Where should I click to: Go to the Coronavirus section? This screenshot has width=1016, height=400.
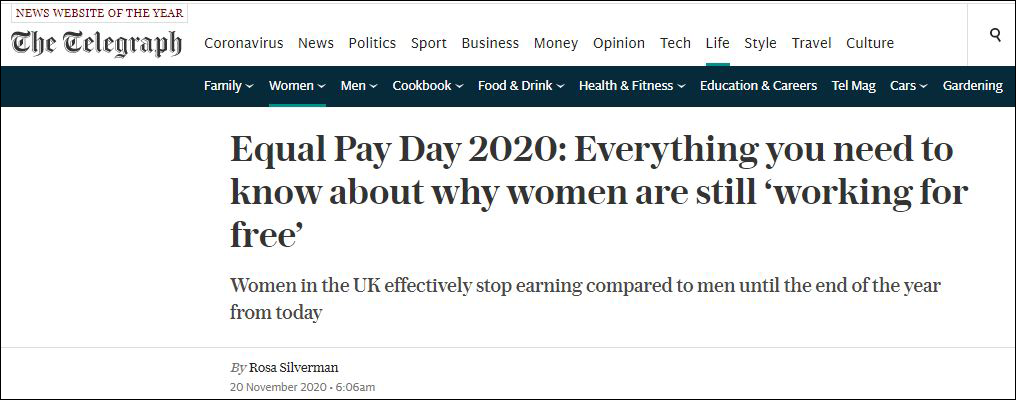click(244, 43)
